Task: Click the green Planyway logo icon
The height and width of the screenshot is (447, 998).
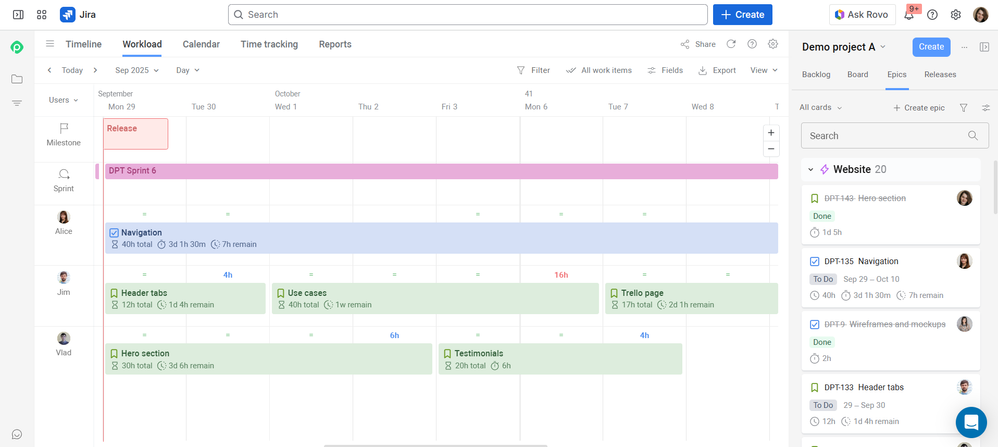Action: coord(17,46)
